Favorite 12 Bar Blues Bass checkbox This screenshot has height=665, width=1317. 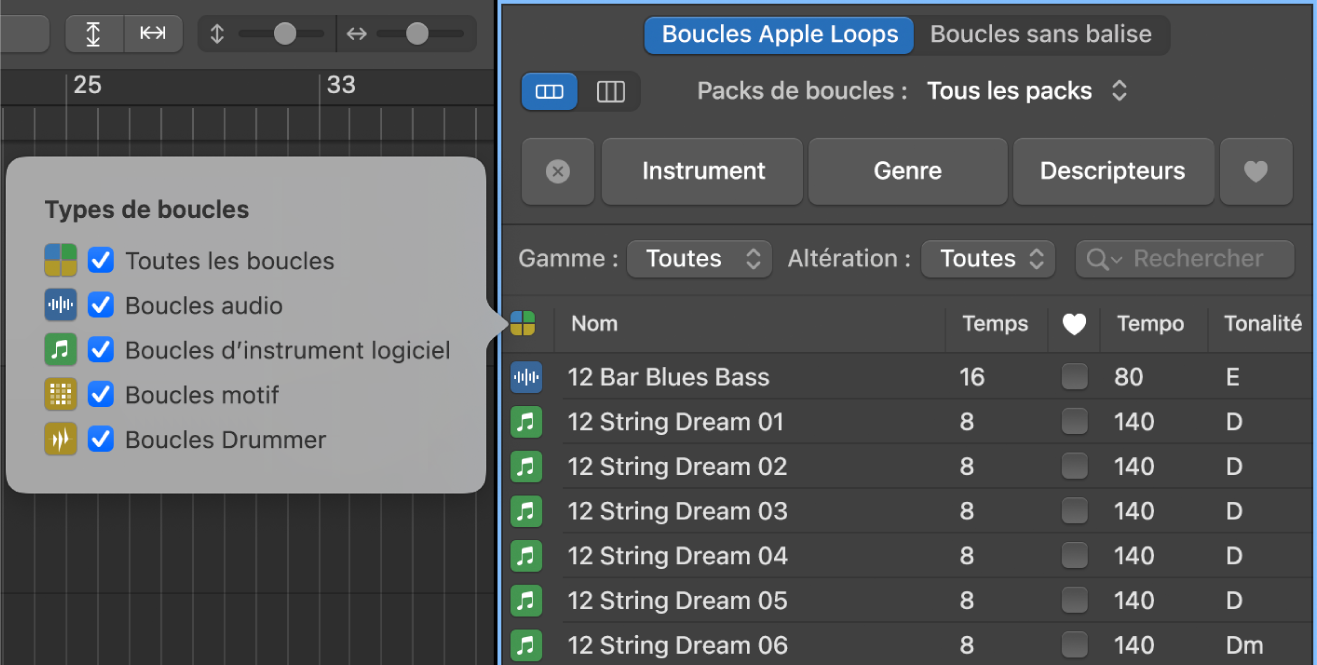coord(1074,377)
